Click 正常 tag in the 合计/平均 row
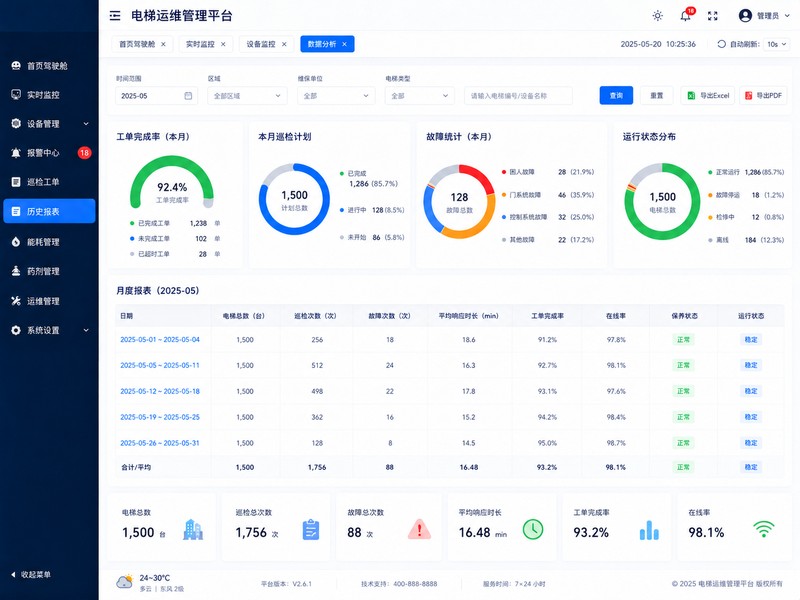Viewport: 800px width, 600px height. tap(683, 467)
